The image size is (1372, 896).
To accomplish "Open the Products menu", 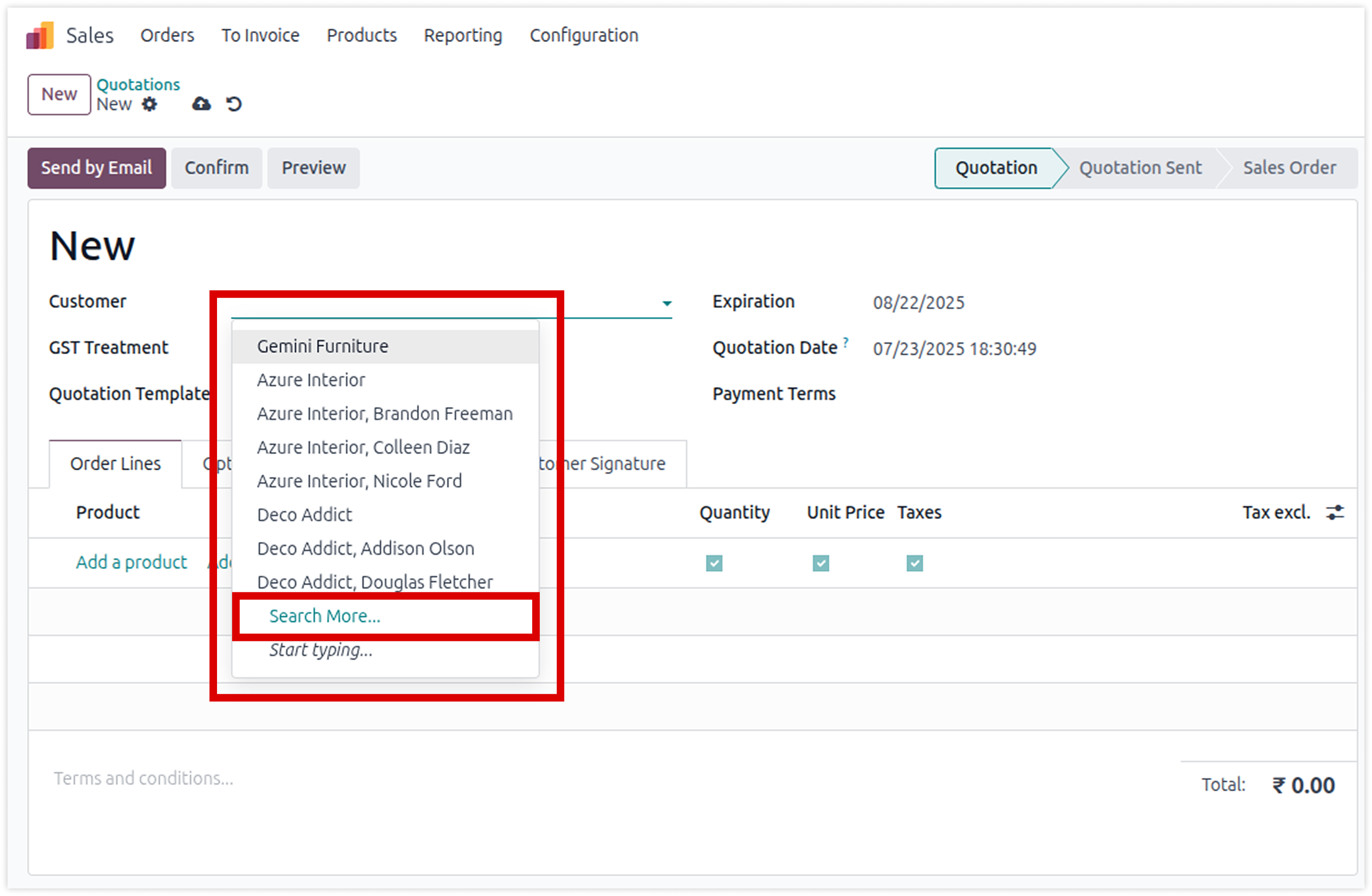I will click(x=362, y=36).
